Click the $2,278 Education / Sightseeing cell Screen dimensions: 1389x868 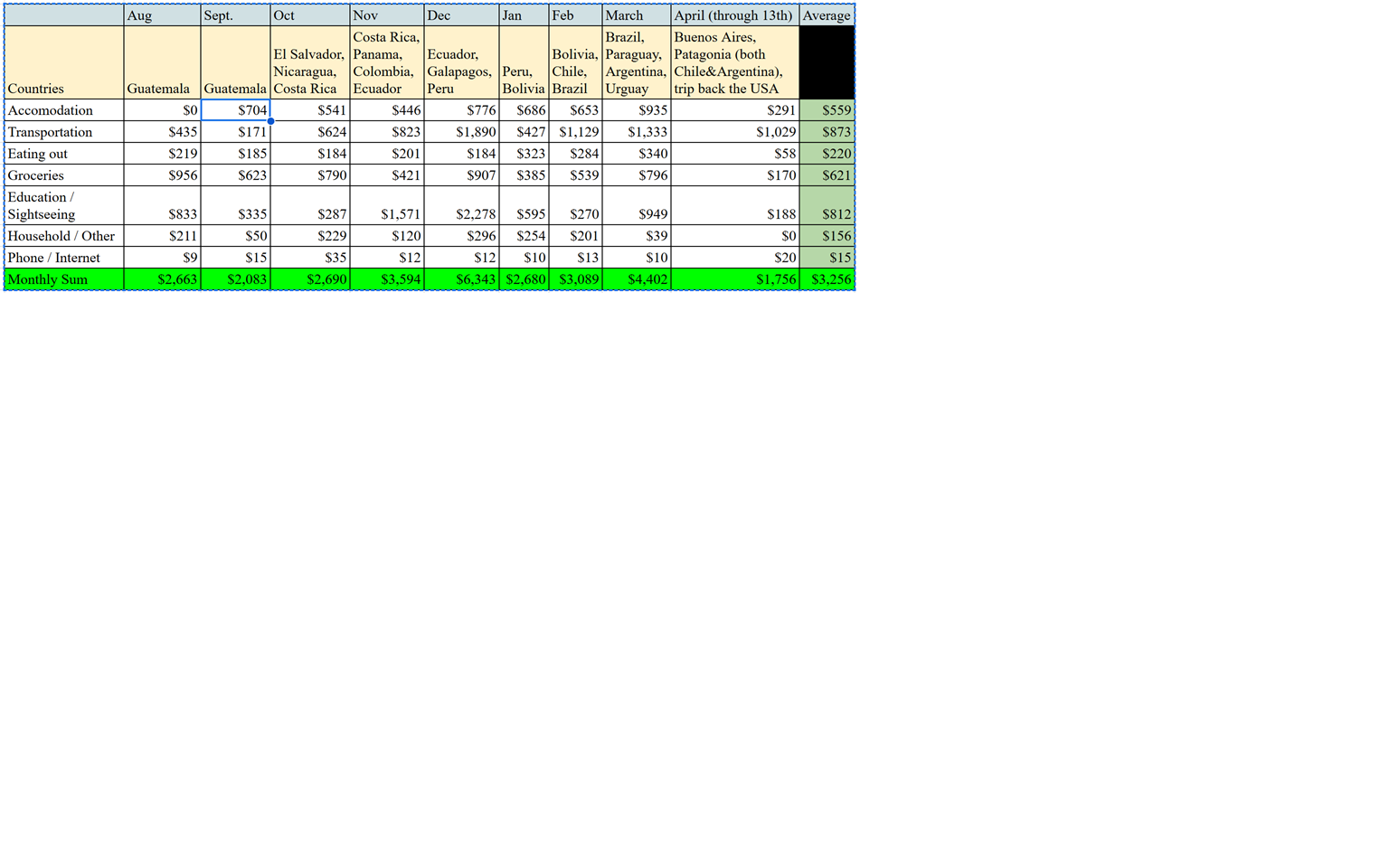(x=461, y=206)
